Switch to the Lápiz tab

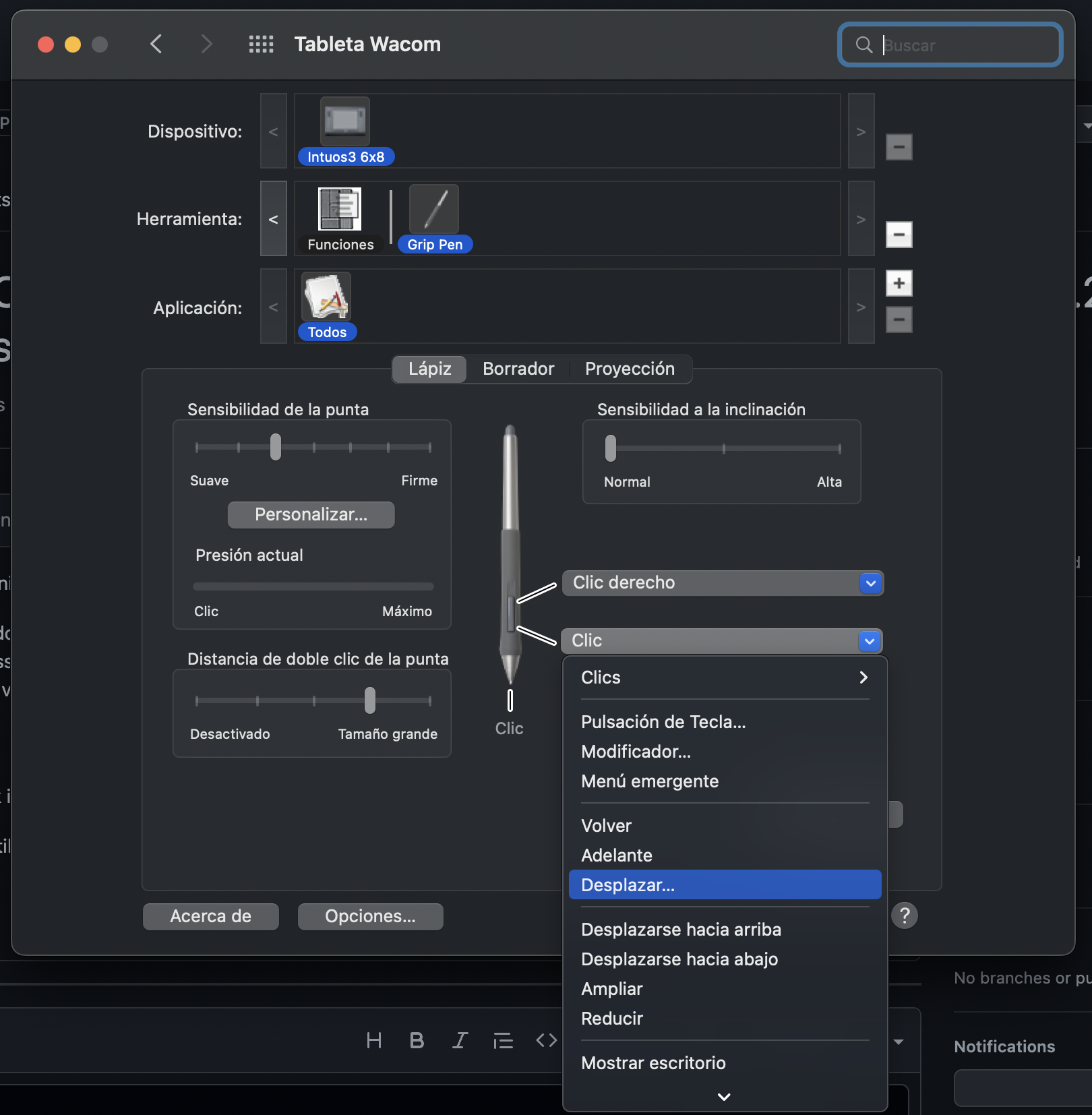(430, 369)
